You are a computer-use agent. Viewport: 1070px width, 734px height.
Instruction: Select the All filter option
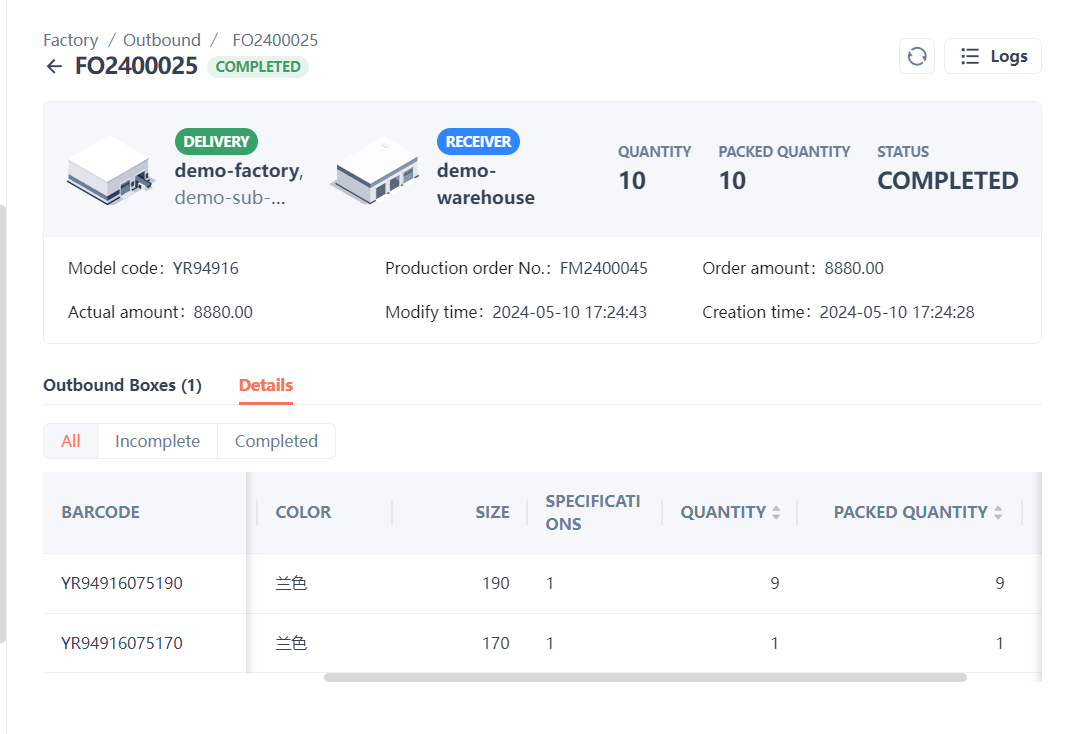tap(70, 441)
